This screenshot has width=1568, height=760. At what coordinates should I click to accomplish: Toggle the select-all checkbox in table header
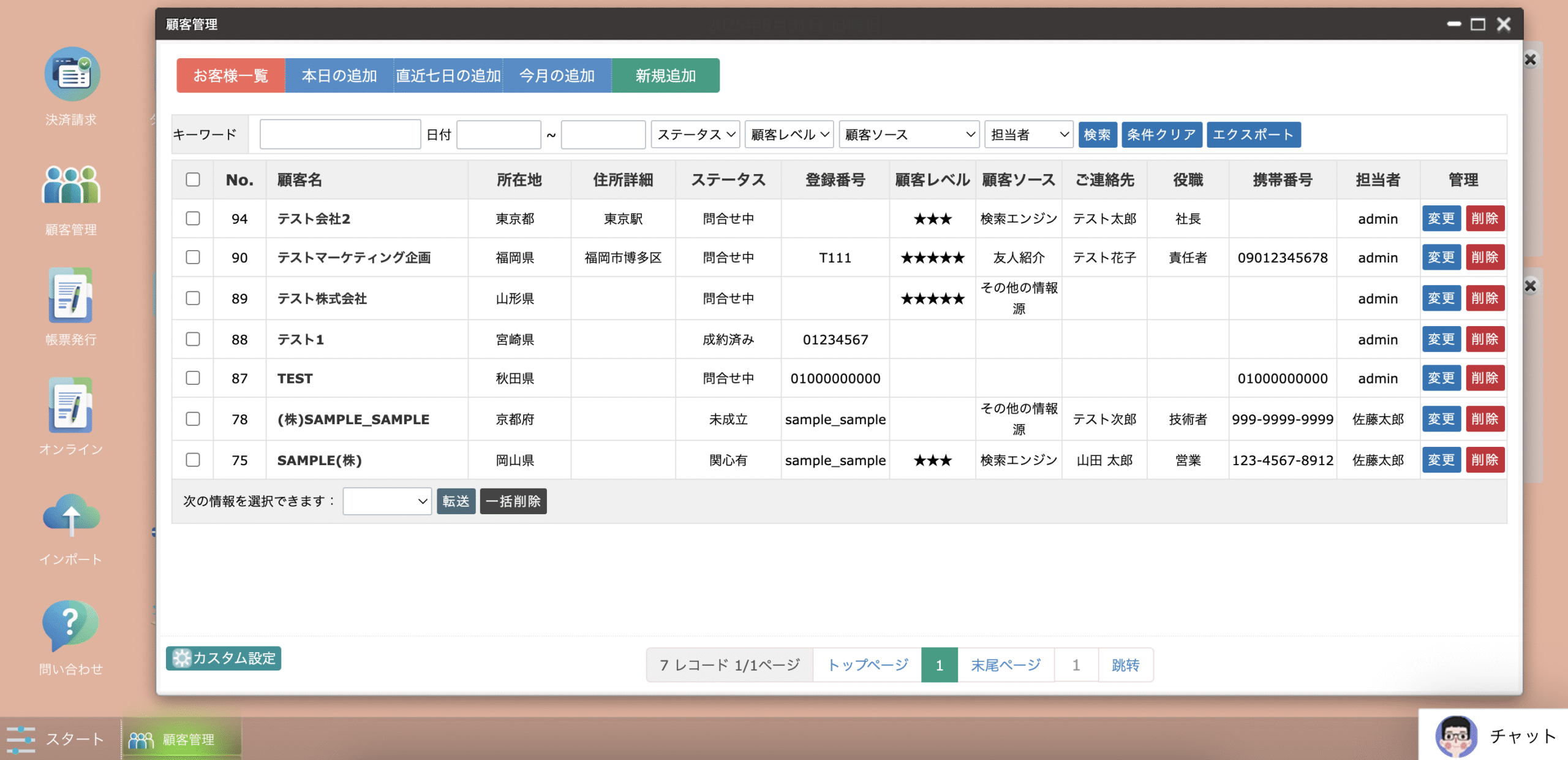[x=193, y=180]
